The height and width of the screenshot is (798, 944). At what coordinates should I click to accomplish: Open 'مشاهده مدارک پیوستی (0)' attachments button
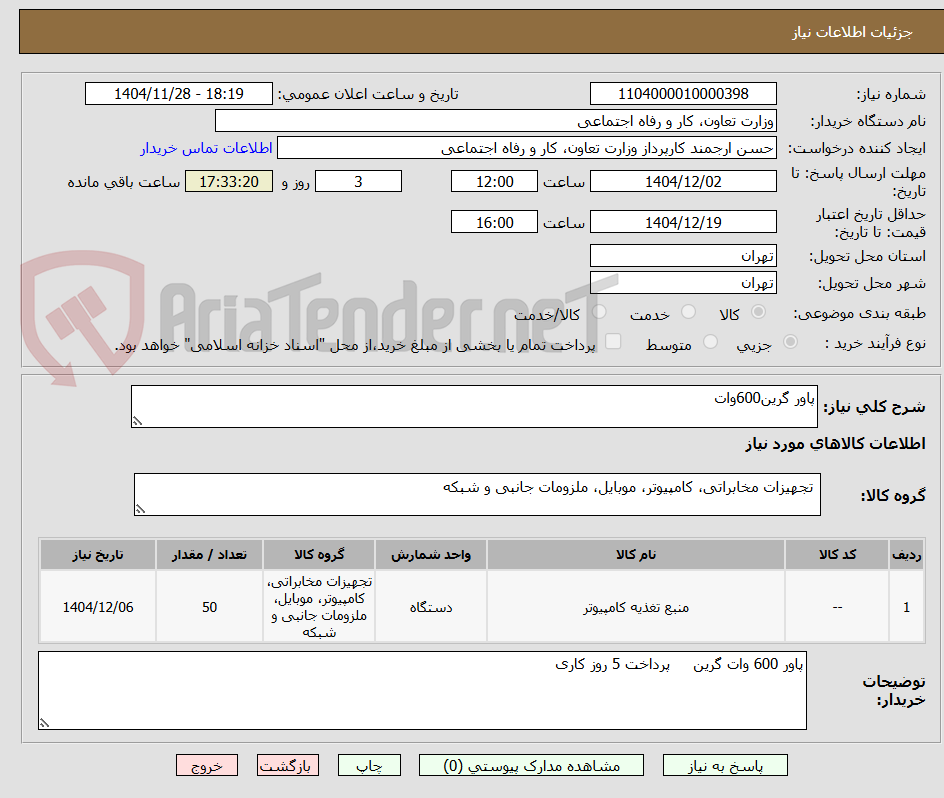point(531,765)
